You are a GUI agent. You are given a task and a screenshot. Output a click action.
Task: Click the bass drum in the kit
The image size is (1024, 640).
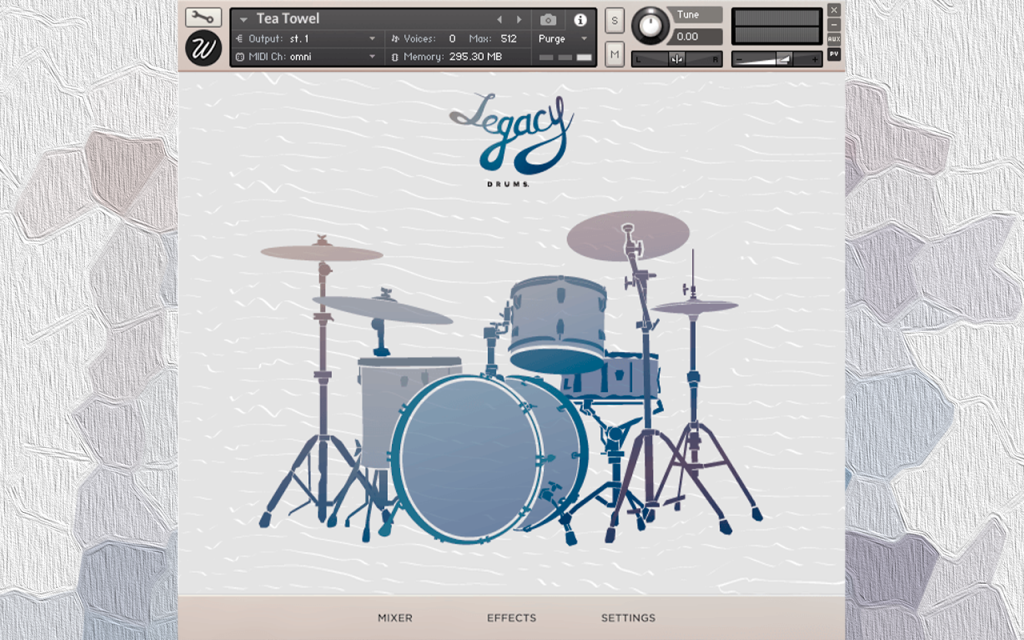[x=470, y=457]
